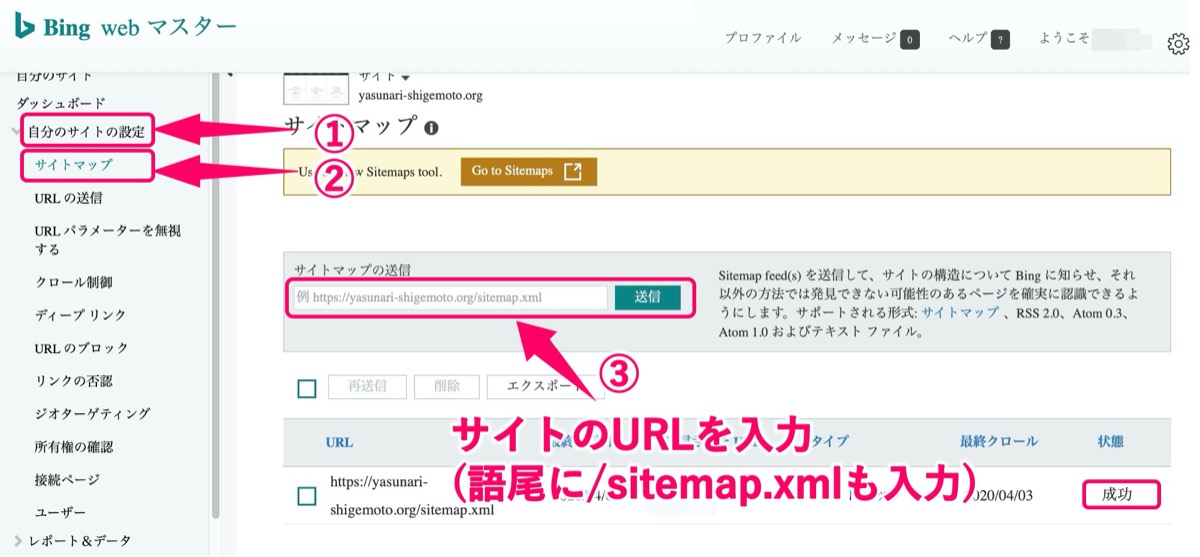
Task: Open サイトマップ sidebar item
Action: point(73,165)
